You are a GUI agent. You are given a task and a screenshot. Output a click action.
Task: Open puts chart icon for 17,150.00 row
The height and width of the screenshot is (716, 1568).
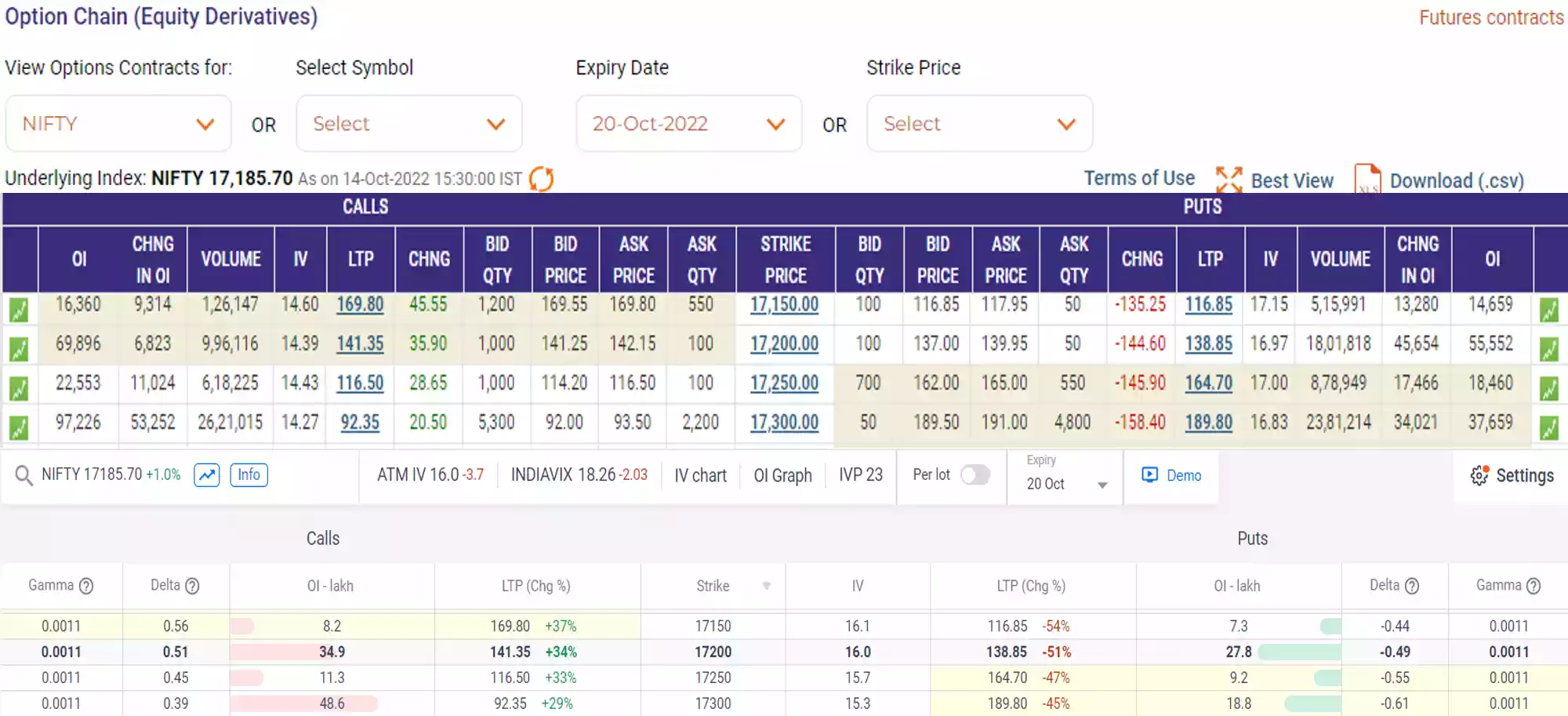tap(1549, 310)
